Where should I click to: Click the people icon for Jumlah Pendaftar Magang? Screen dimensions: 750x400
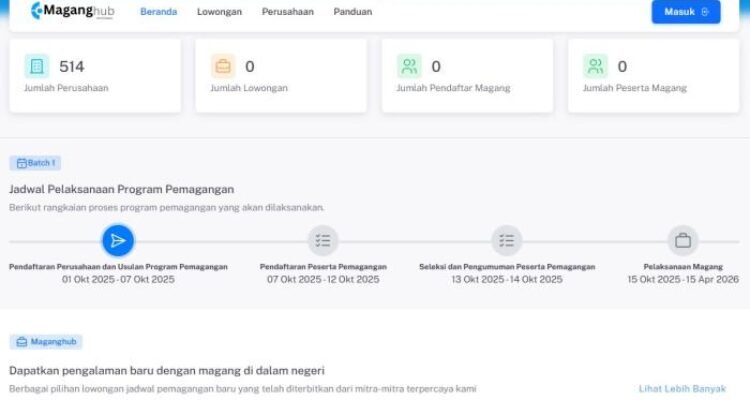pyautogui.click(x=409, y=67)
